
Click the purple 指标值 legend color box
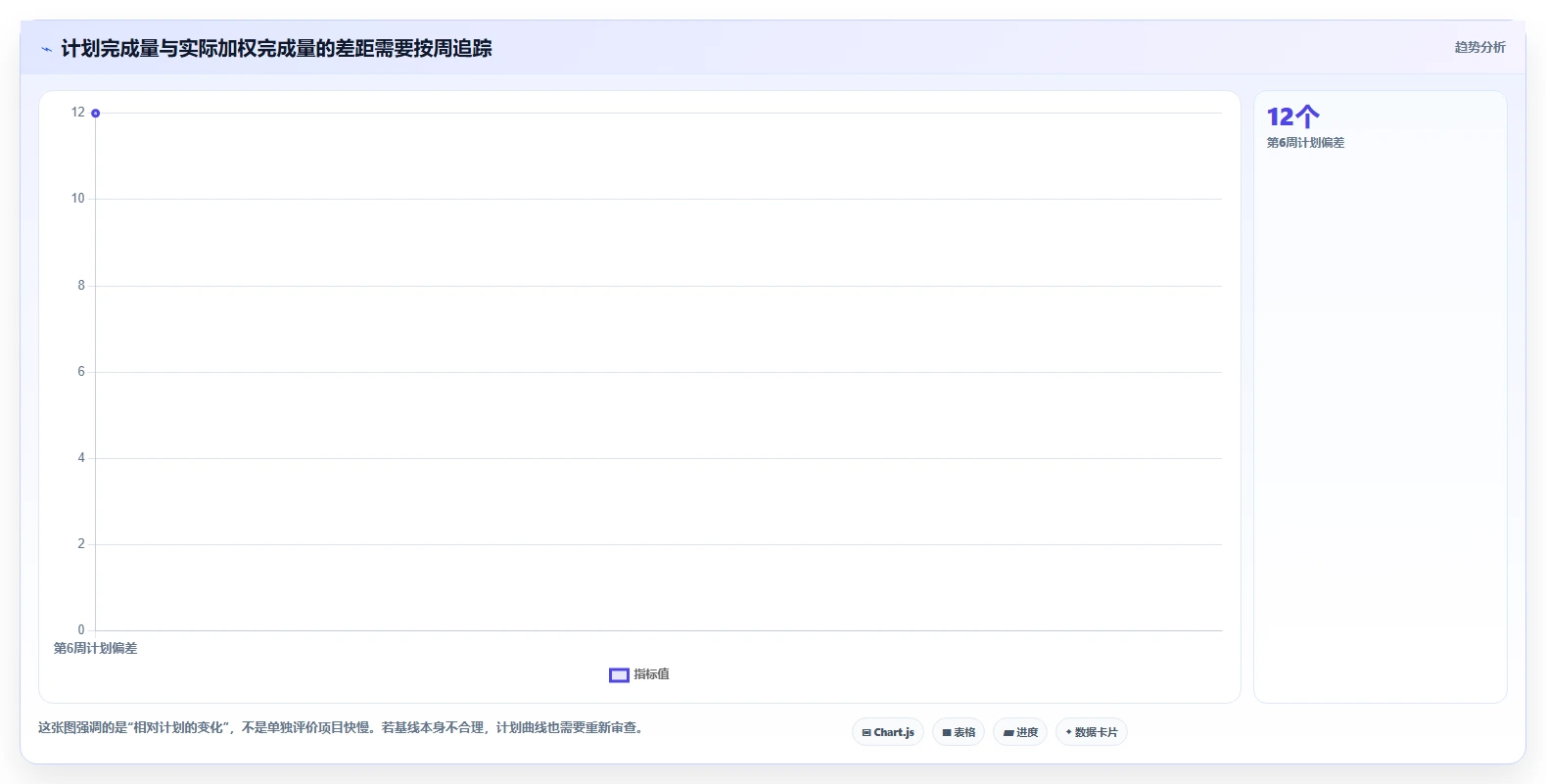[x=619, y=674]
